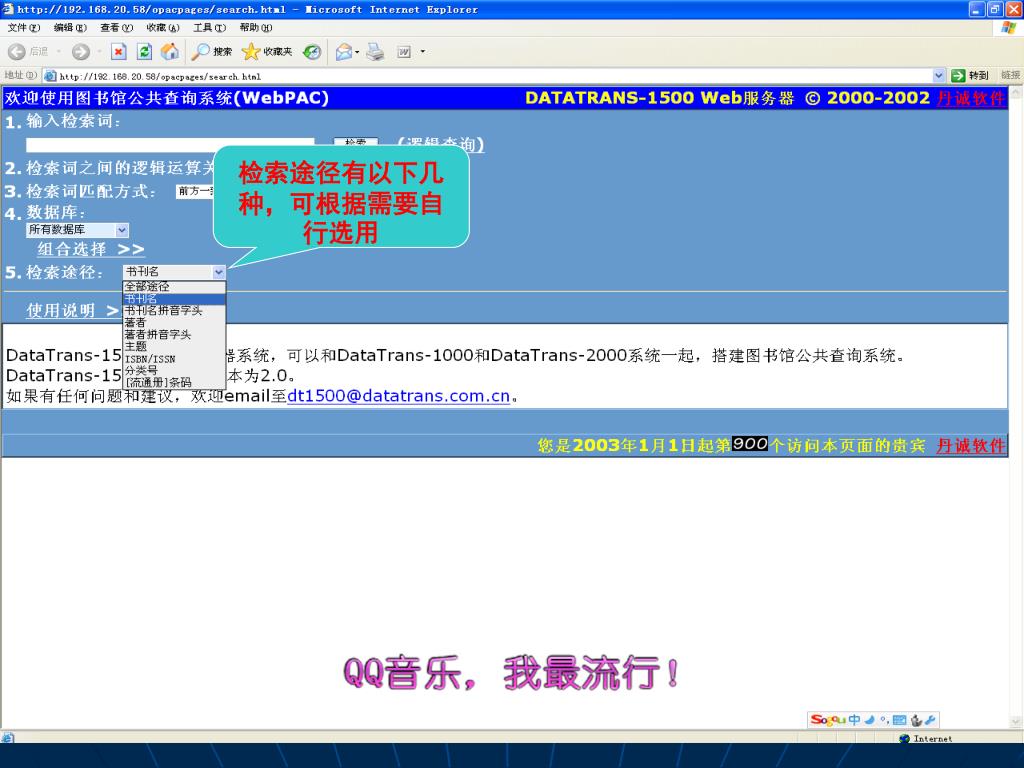
Task: Click the dt1500@datatrans.com.cn email link
Action: (x=398, y=396)
